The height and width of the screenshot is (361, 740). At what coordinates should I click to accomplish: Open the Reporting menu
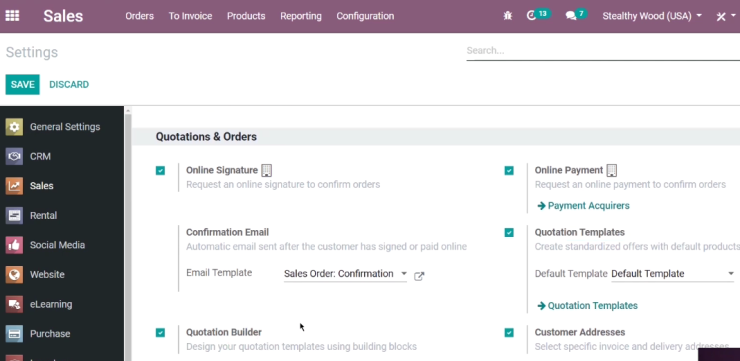coord(301,16)
